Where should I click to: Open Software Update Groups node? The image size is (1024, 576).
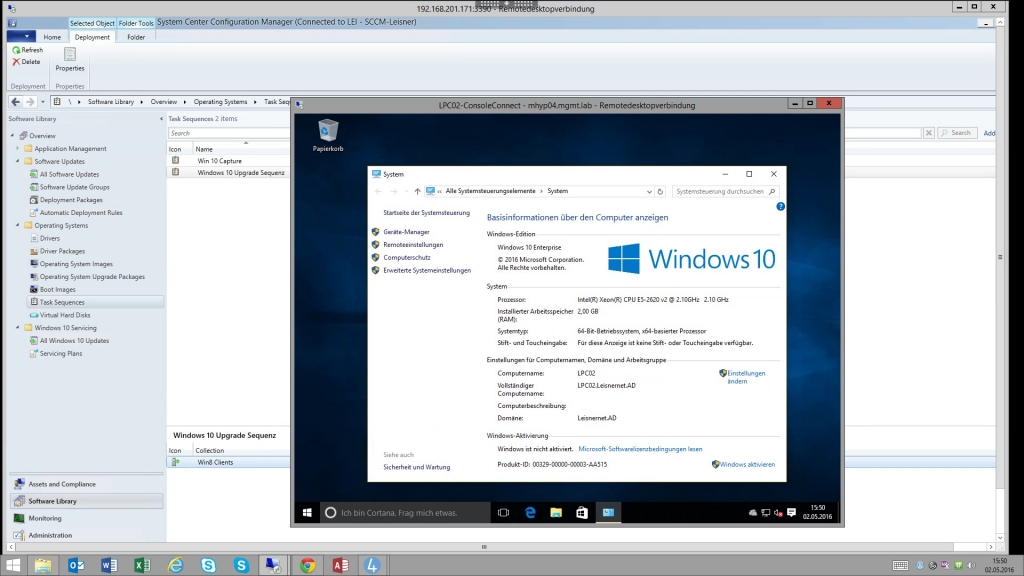tap(69, 187)
